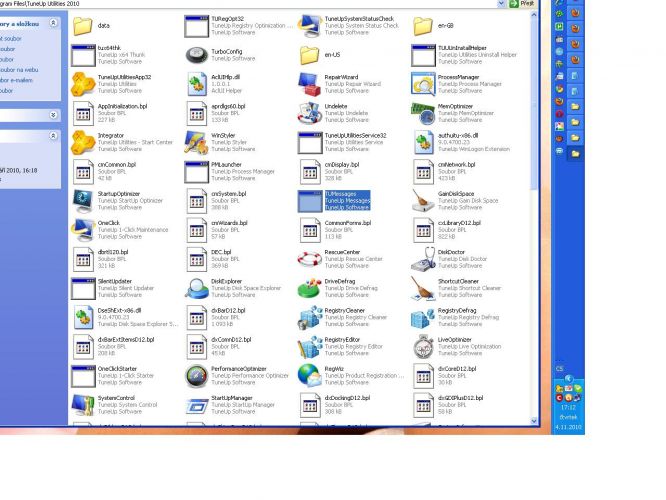This screenshot has width=666, height=500.
Task: Select the DseShExt-x86.dll file name
Action: pos(119,310)
